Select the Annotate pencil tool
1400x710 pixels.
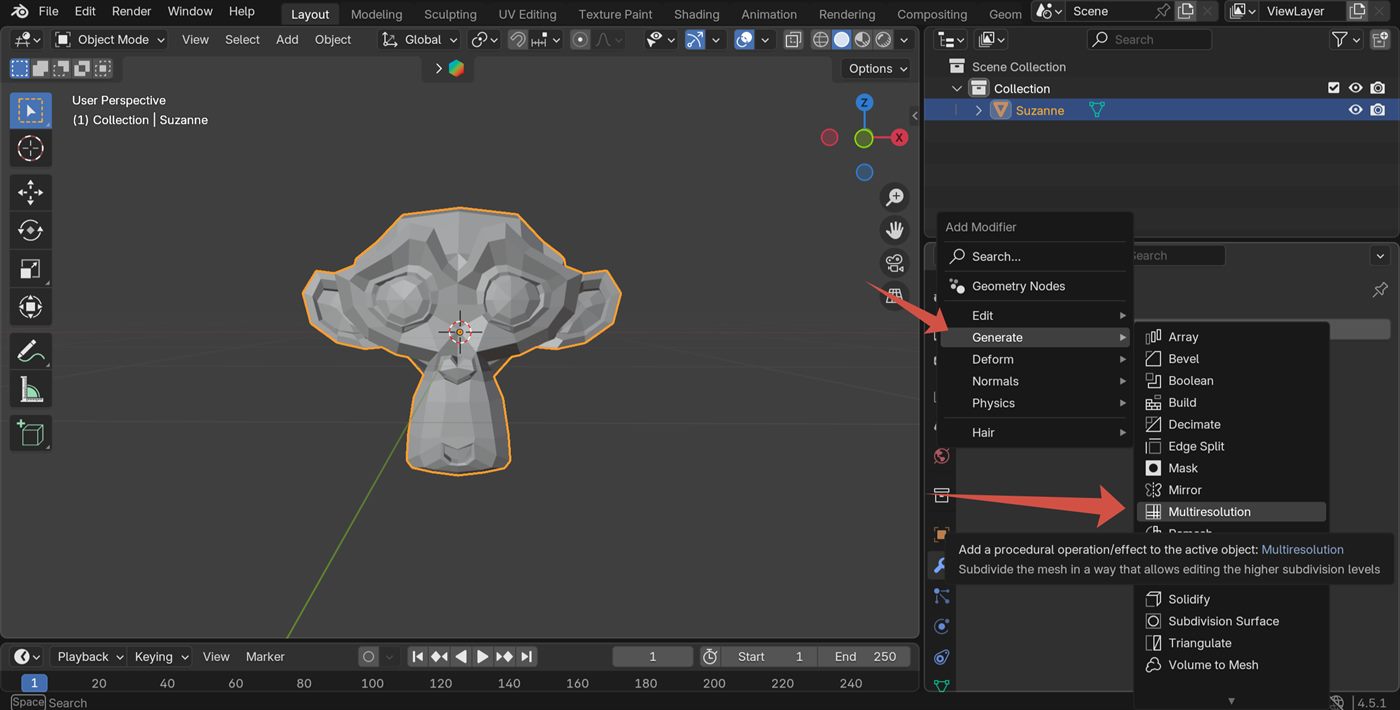click(30, 351)
